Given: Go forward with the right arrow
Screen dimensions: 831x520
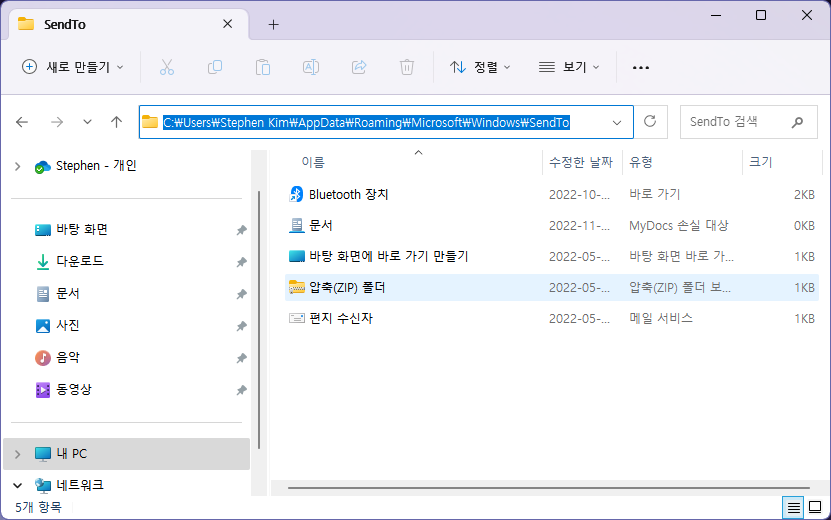Looking at the screenshot, I should tap(57, 122).
